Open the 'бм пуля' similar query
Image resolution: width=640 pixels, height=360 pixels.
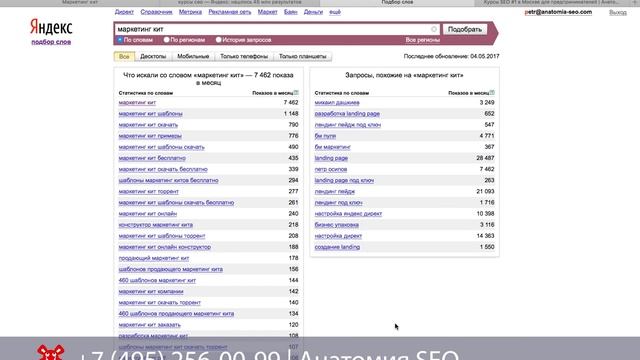pos(325,136)
